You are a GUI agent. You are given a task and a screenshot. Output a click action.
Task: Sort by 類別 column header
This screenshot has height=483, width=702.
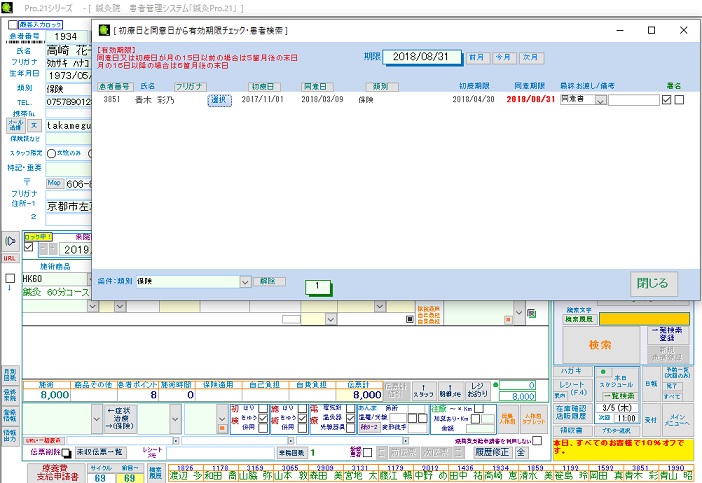click(382, 86)
